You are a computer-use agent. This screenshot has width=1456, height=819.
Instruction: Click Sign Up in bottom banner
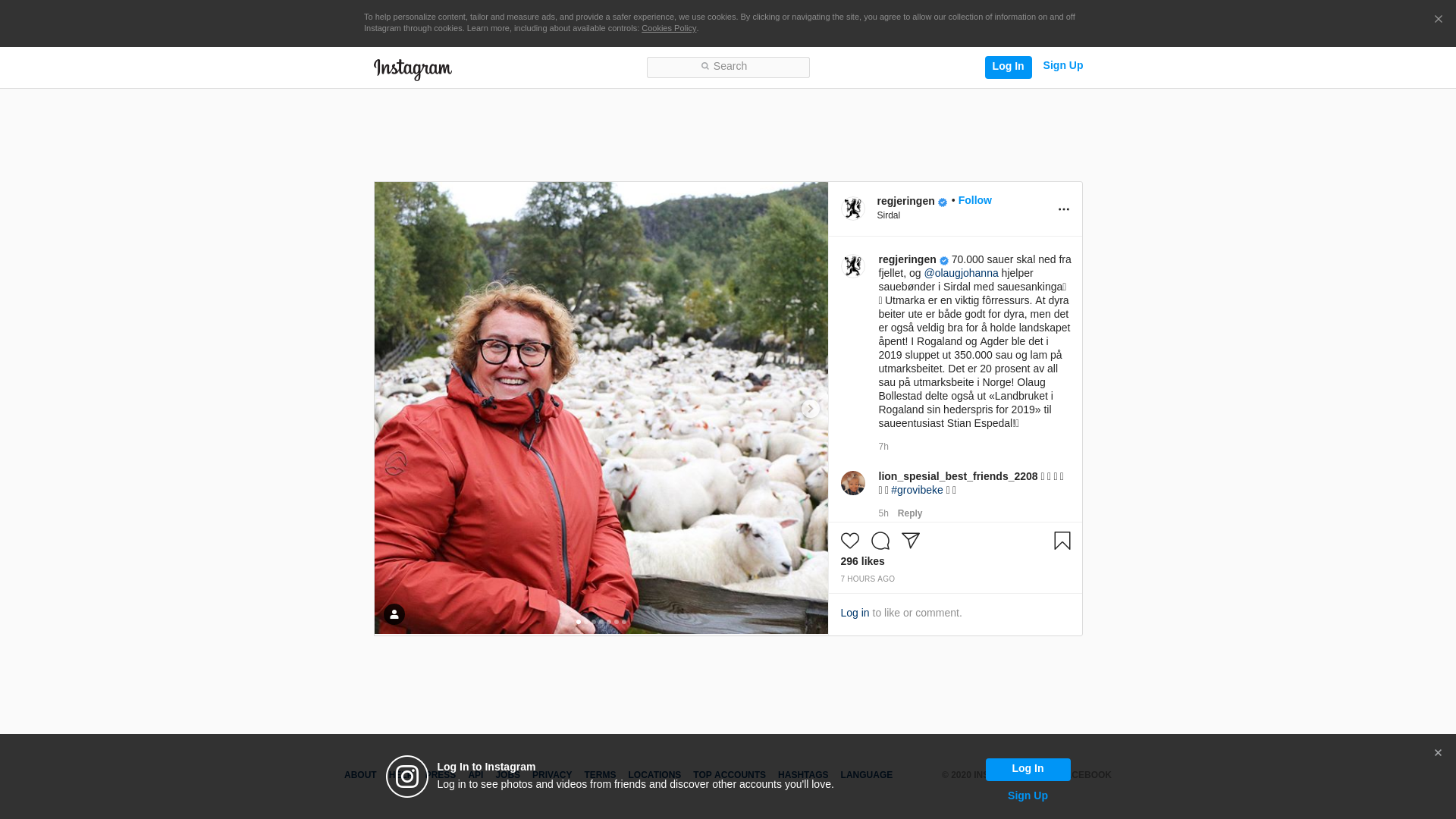pyautogui.click(x=1028, y=795)
